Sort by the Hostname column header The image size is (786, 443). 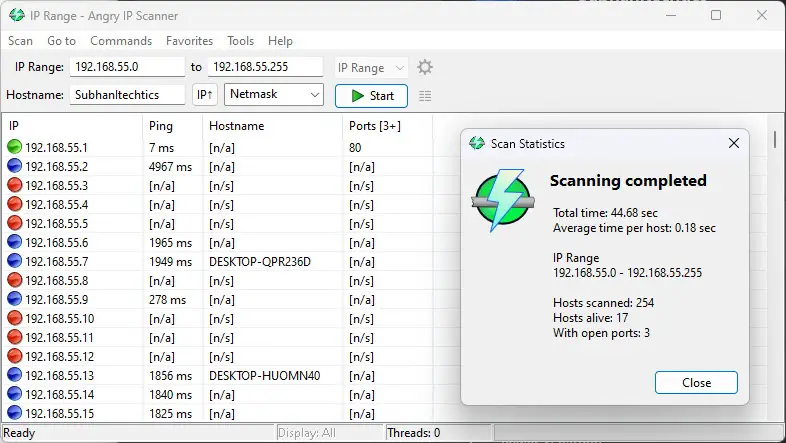[x=273, y=126]
